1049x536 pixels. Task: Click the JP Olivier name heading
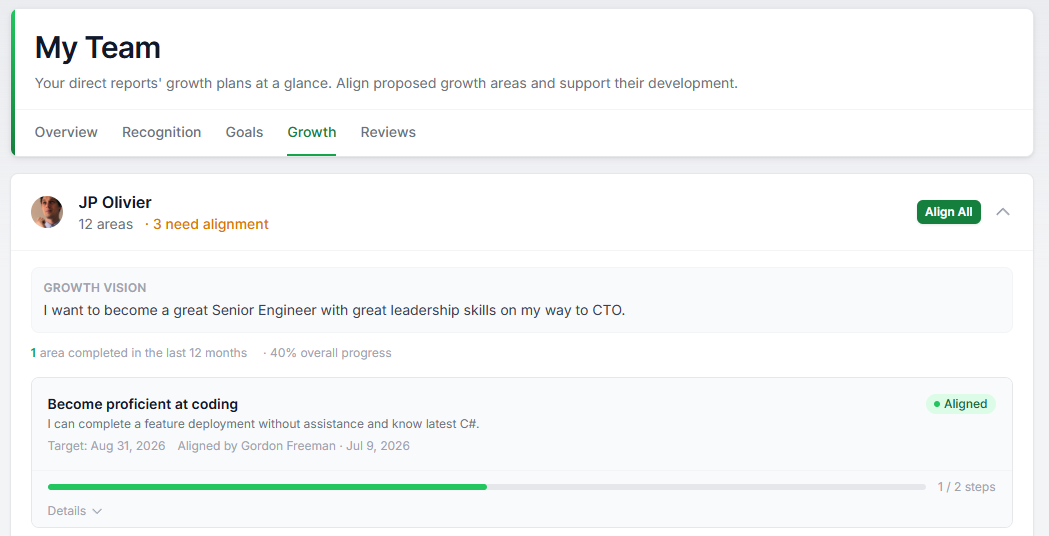tap(115, 202)
